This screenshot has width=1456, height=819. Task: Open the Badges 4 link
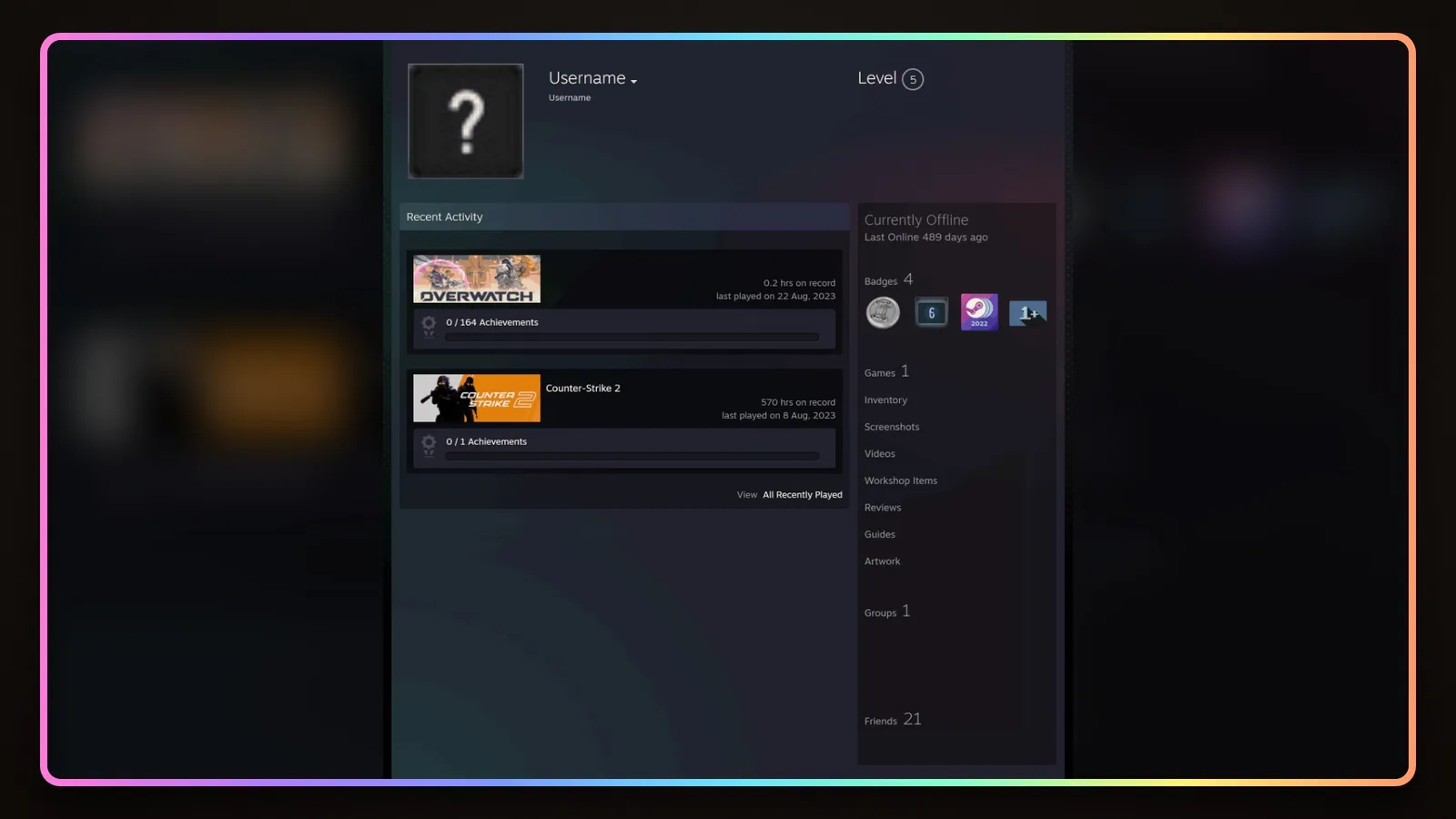[888, 280]
